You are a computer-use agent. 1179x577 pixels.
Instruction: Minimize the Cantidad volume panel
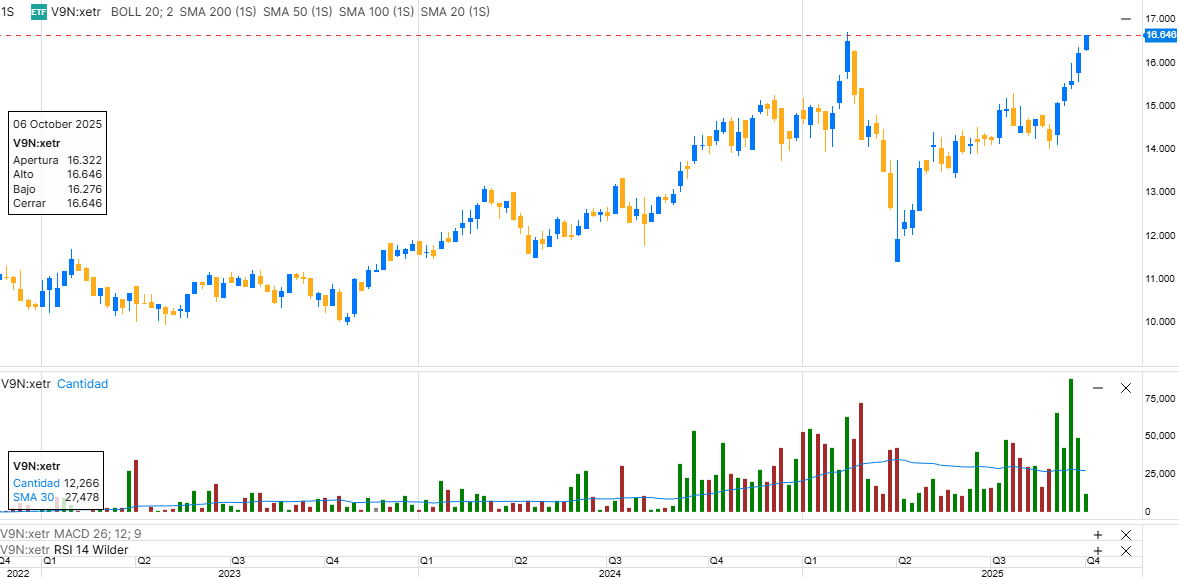[1098, 388]
